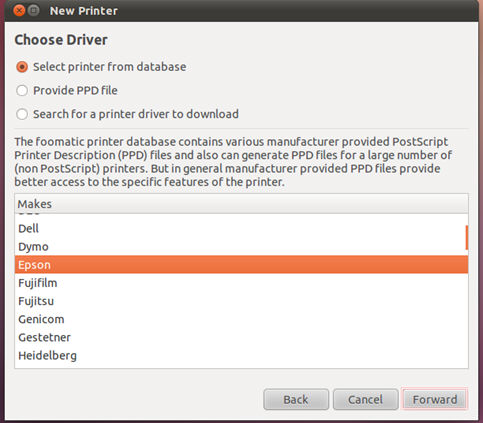Go Back to the previous step
The width and height of the screenshot is (483, 423).
(x=296, y=399)
